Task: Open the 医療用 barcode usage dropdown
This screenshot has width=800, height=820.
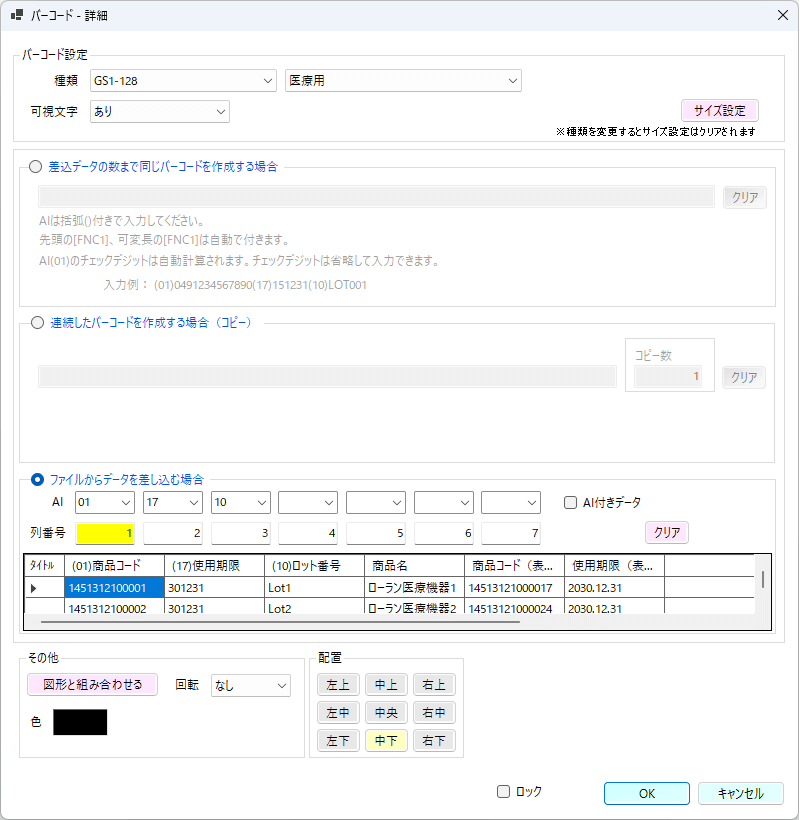Action: 403,81
